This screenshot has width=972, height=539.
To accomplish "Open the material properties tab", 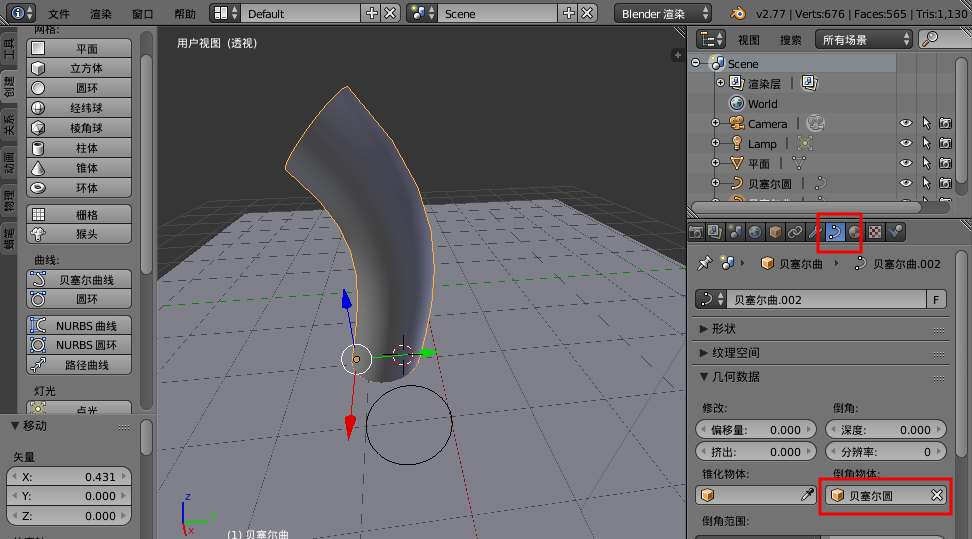I will [x=855, y=232].
